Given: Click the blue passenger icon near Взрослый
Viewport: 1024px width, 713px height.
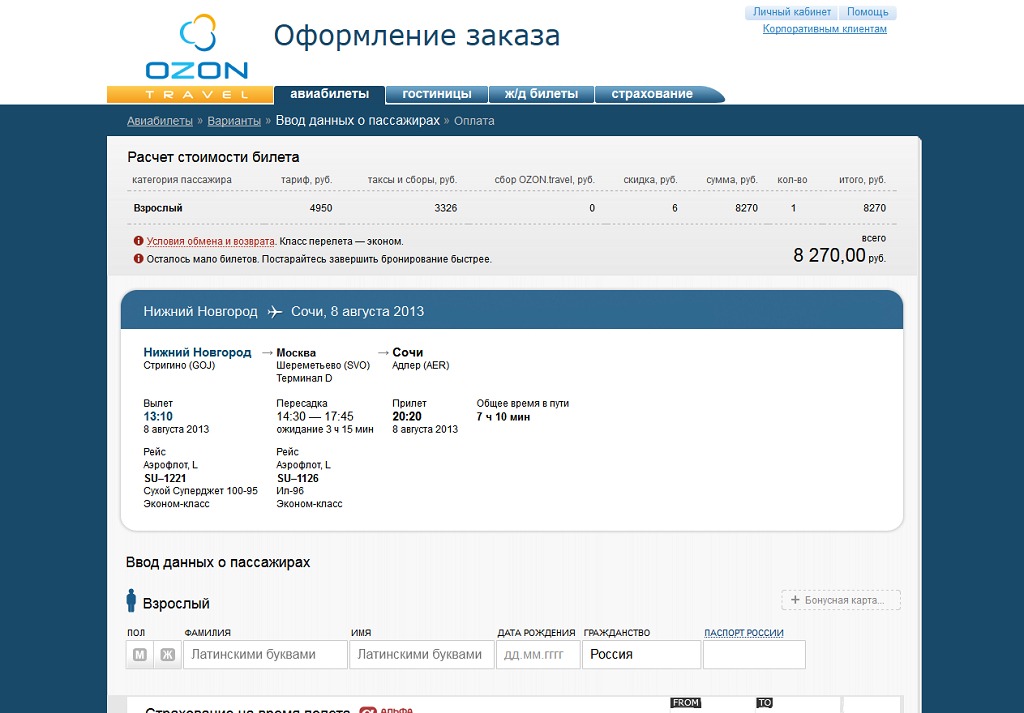Looking at the screenshot, I should tap(131, 603).
